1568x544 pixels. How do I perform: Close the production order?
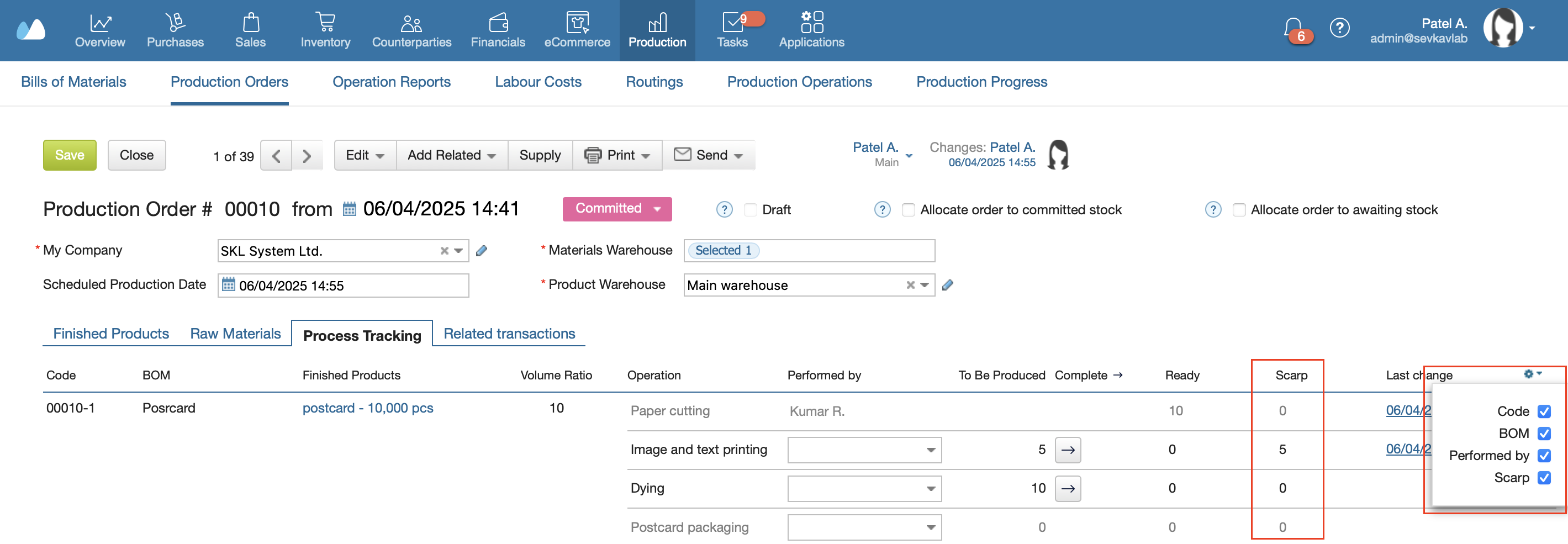pos(136,156)
